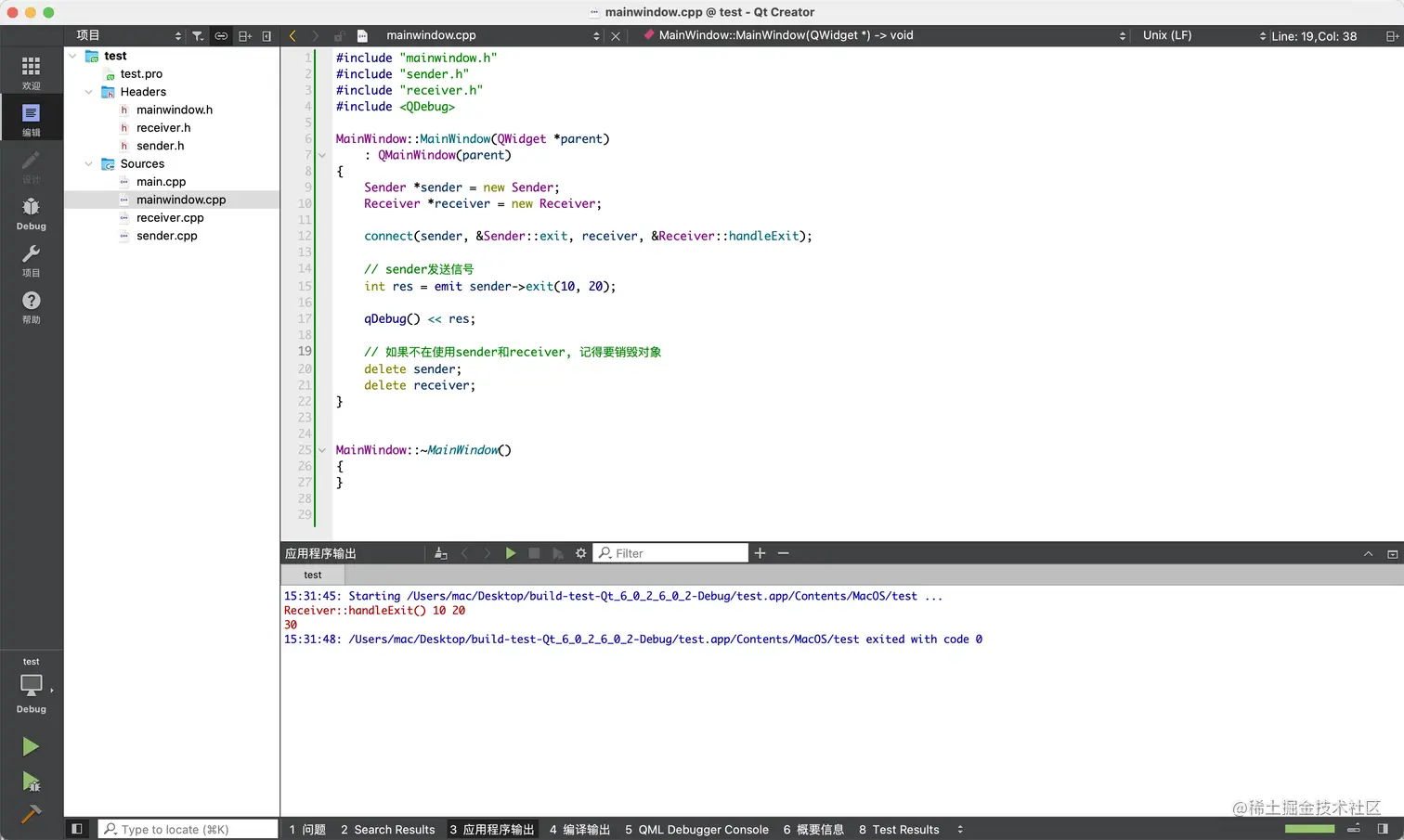Go back in editor navigation history
This screenshot has height=840, width=1404.
292,36
